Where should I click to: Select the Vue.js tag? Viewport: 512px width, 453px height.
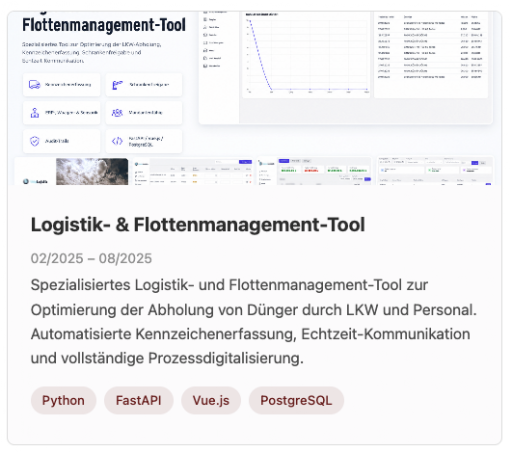pos(211,400)
